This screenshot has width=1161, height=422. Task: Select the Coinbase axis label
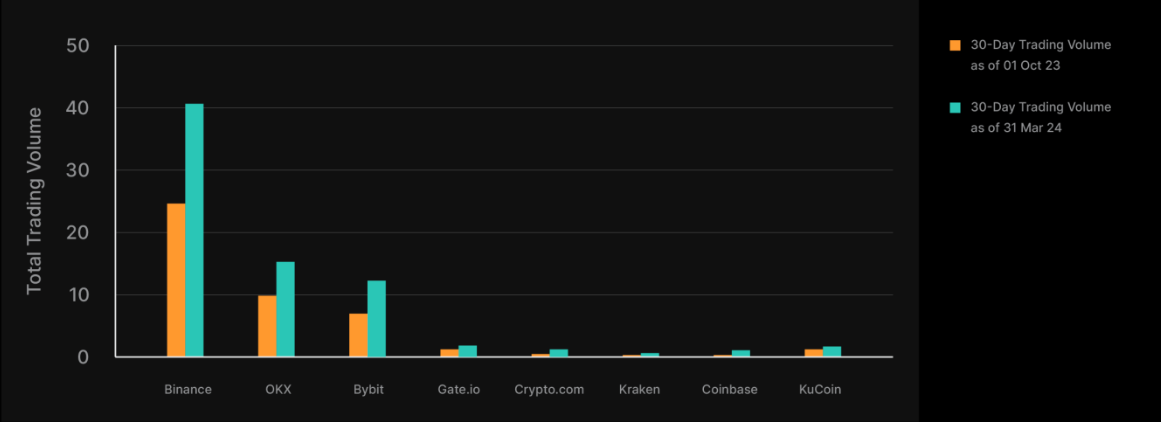[x=730, y=389]
